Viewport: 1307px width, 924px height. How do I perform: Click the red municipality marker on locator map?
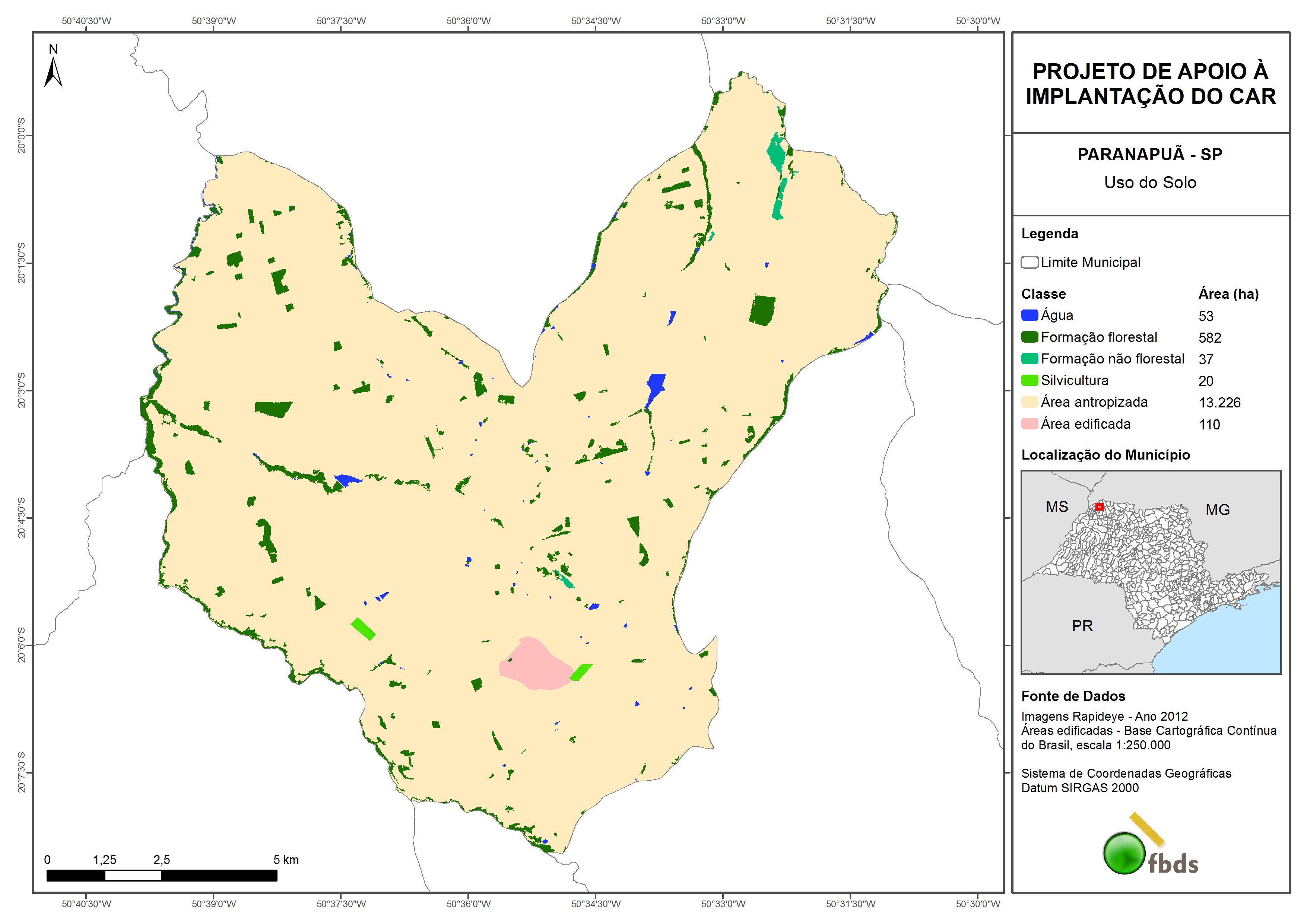click(x=1099, y=507)
